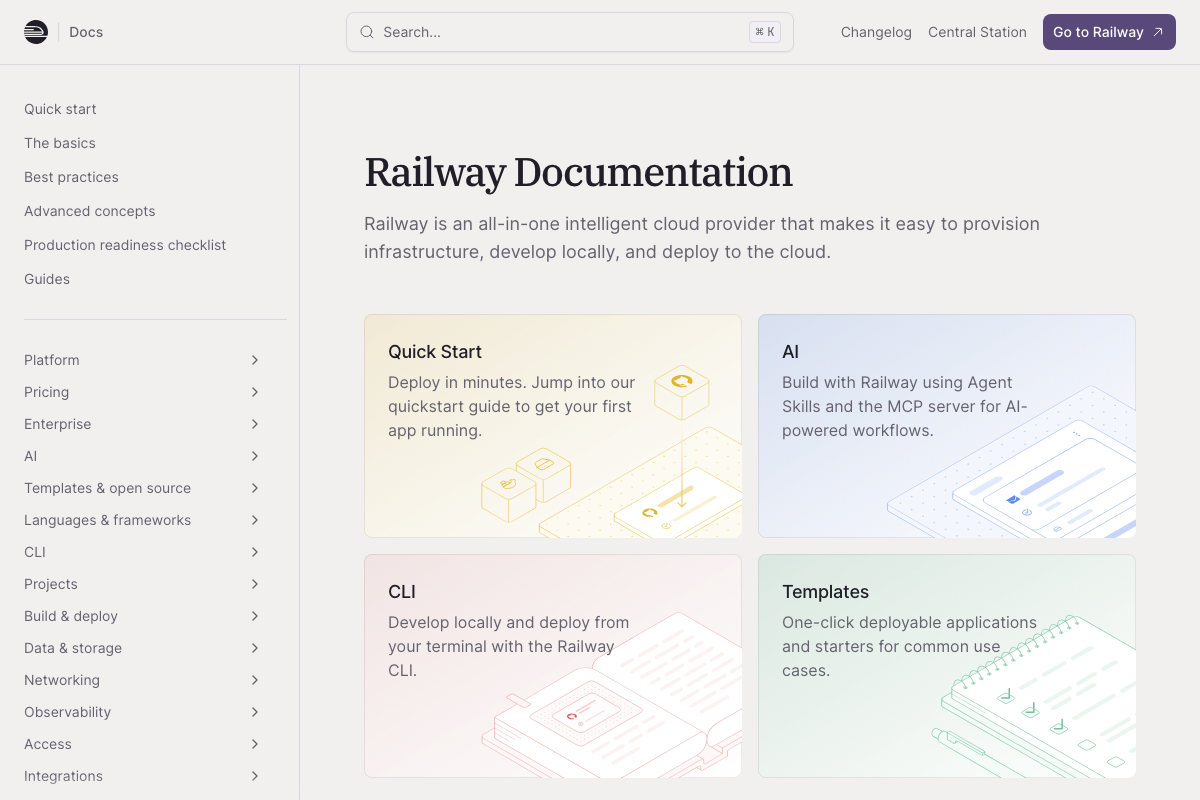Image resolution: width=1200 pixels, height=800 pixels.
Task: Click the Railway logo icon
Action: pos(36,32)
